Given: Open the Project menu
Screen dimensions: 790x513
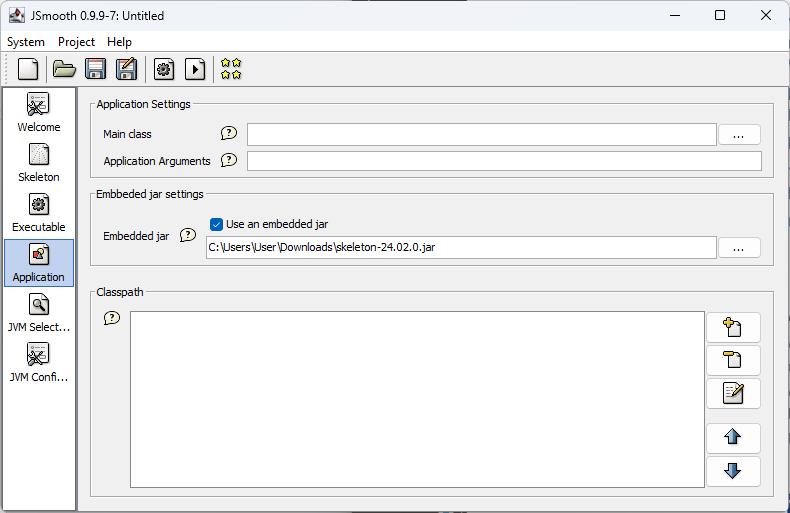Looking at the screenshot, I should pos(76,42).
